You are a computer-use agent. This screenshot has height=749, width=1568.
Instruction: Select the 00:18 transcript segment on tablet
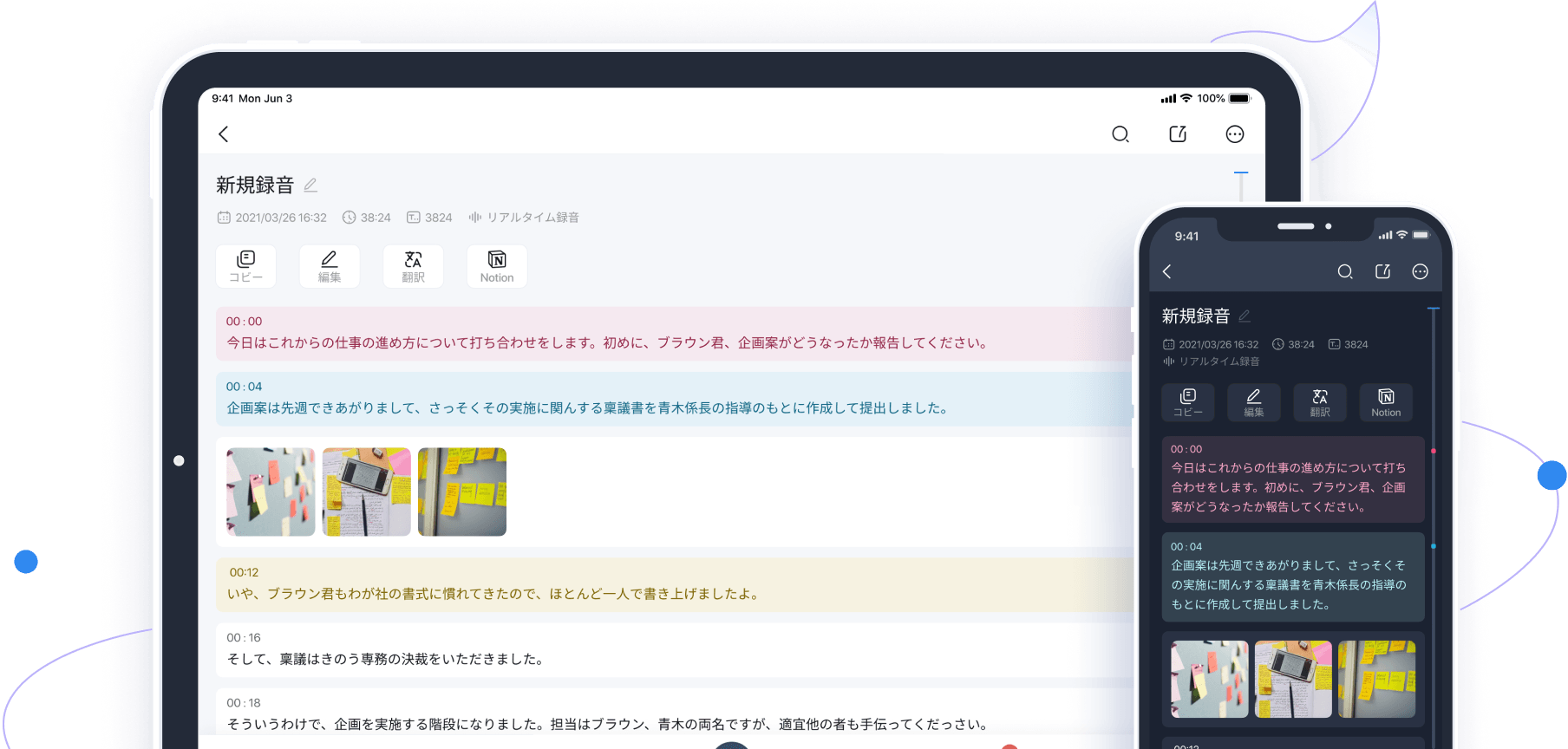[x=674, y=713]
